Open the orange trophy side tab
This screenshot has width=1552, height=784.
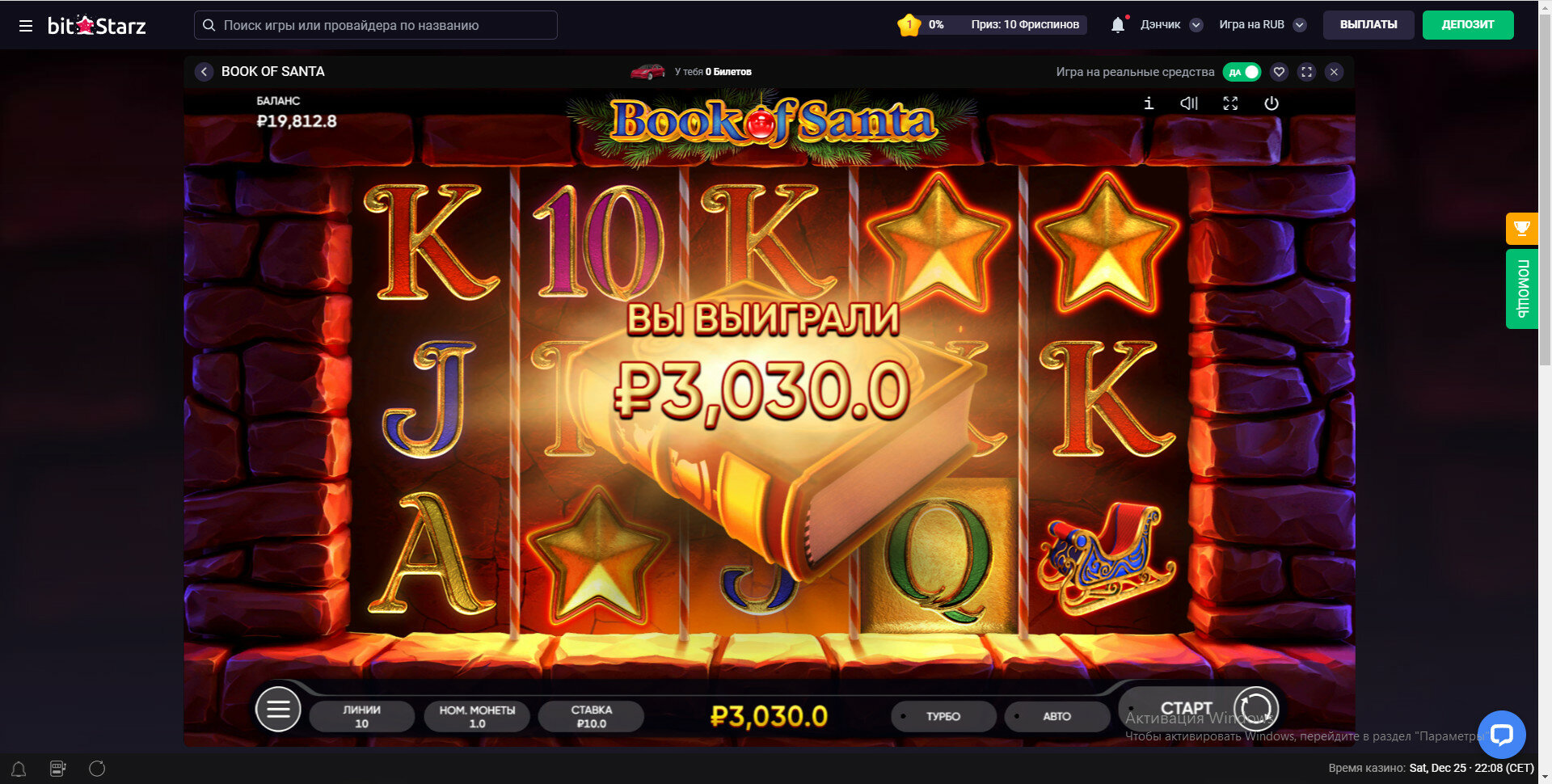tap(1521, 229)
